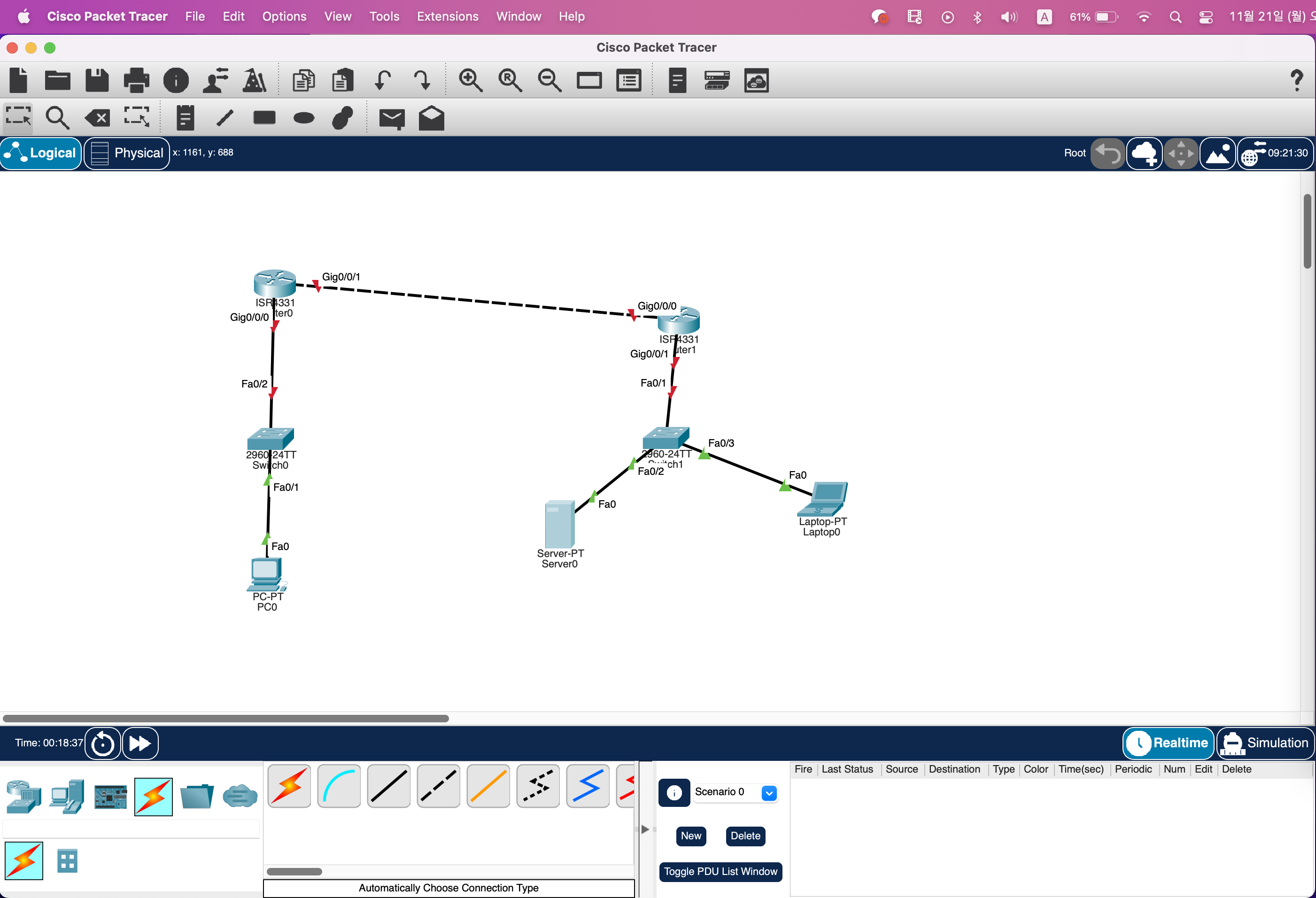The image size is (1316, 898).
Task: Switch to Physical workspace view
Action: (x=127, y=153)
